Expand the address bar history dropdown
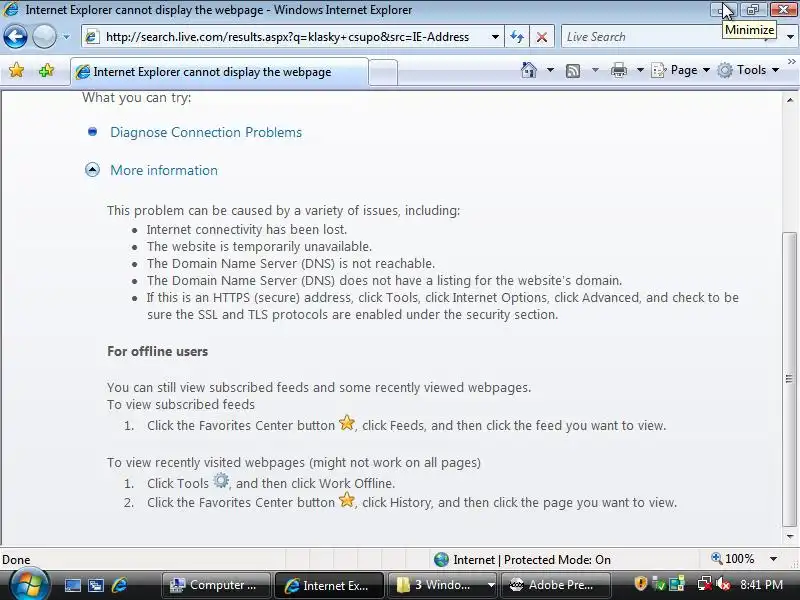This screenshot has height=600, width=800. point(495,37)
